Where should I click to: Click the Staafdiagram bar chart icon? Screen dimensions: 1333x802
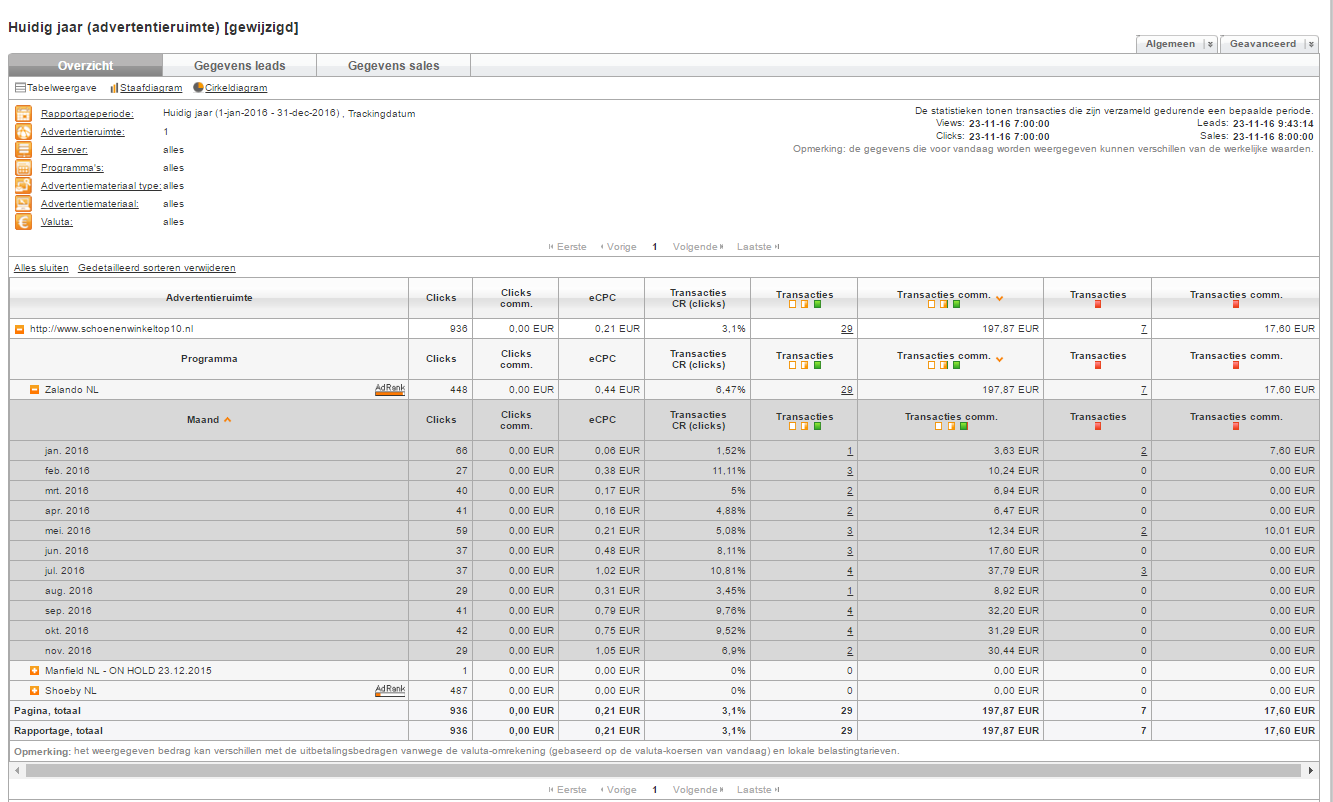pos(114,88)
